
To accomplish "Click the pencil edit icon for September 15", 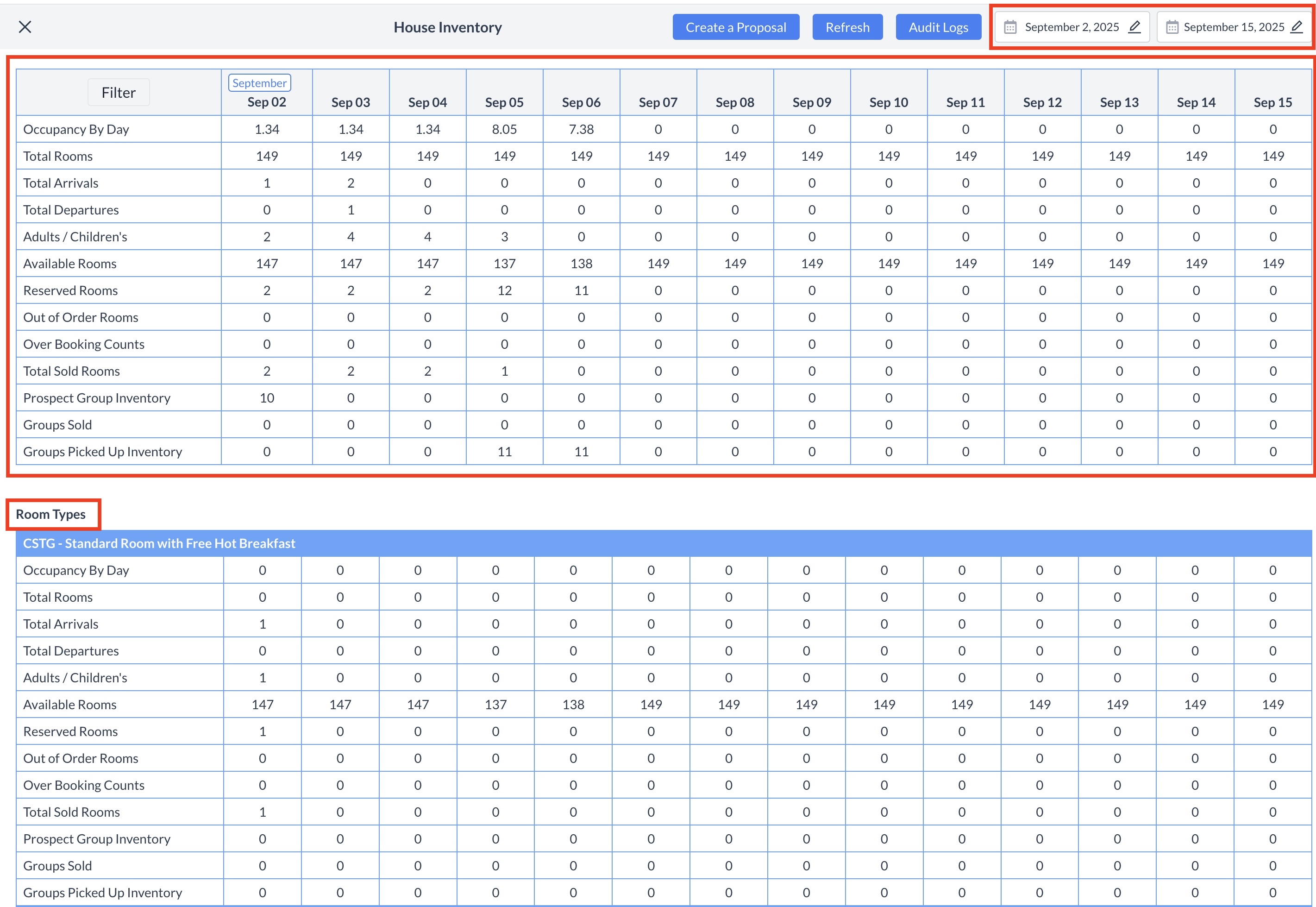I will (x=1297, y=27).
